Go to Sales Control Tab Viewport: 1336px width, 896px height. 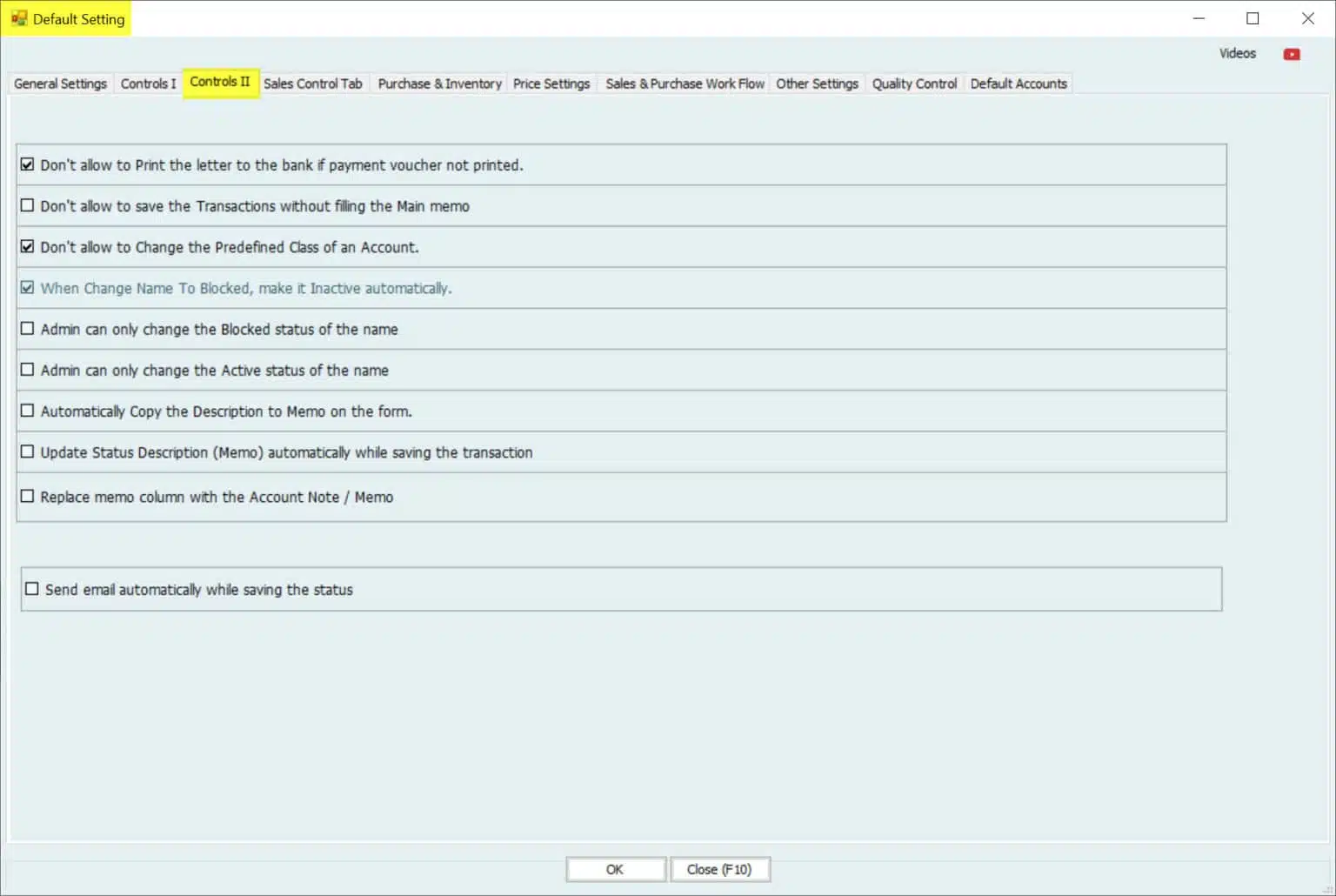point(312,84)
